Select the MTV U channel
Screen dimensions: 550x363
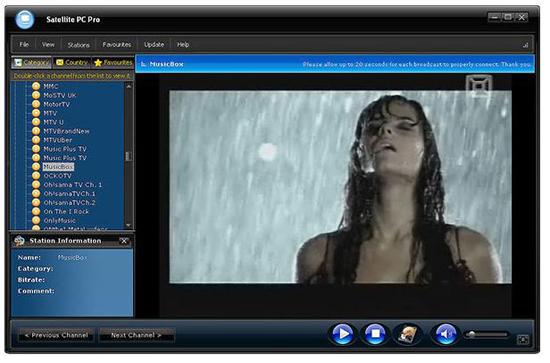54,123
